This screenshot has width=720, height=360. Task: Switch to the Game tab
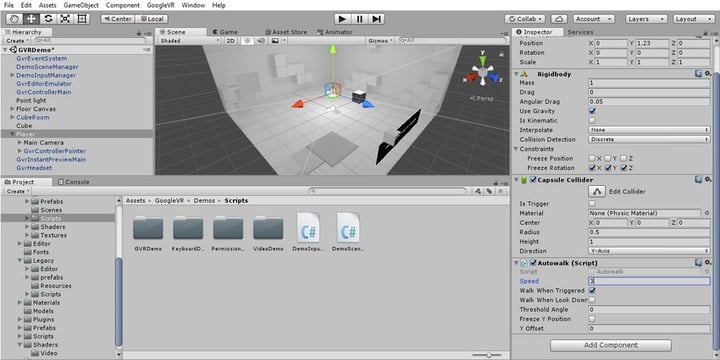[225, 32]
